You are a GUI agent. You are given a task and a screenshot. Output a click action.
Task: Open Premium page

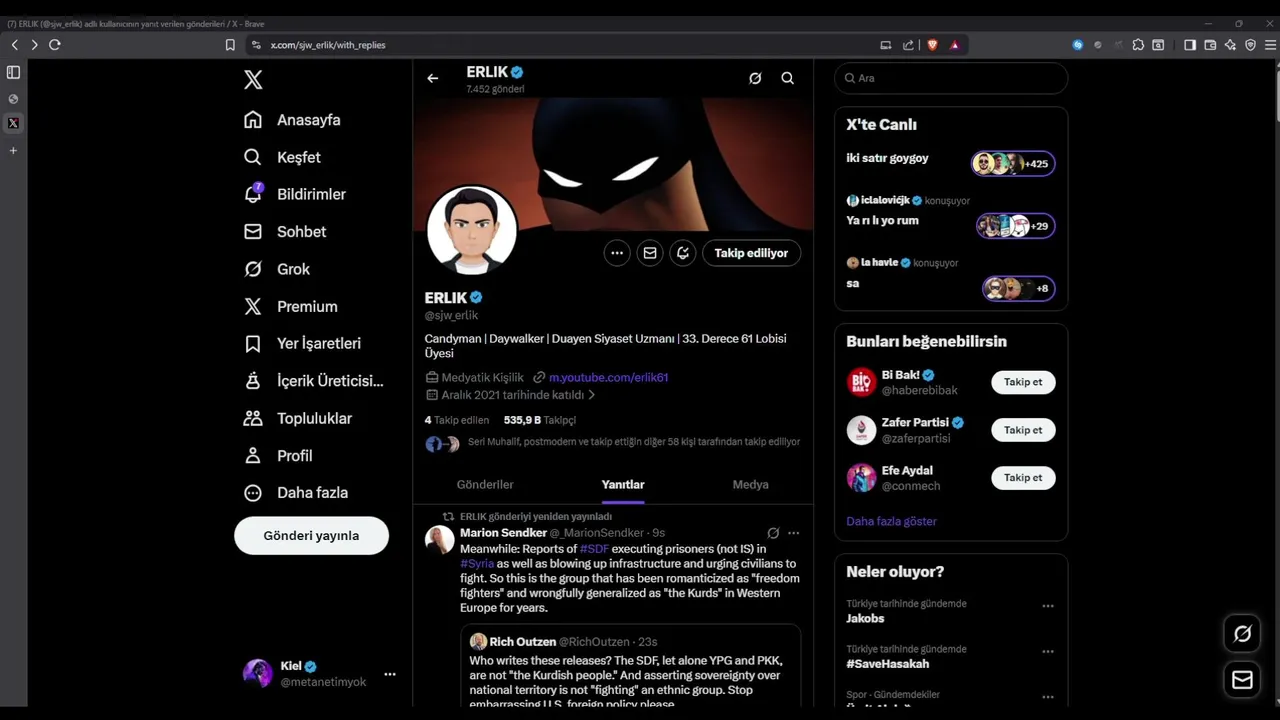(x=291, y=306)
